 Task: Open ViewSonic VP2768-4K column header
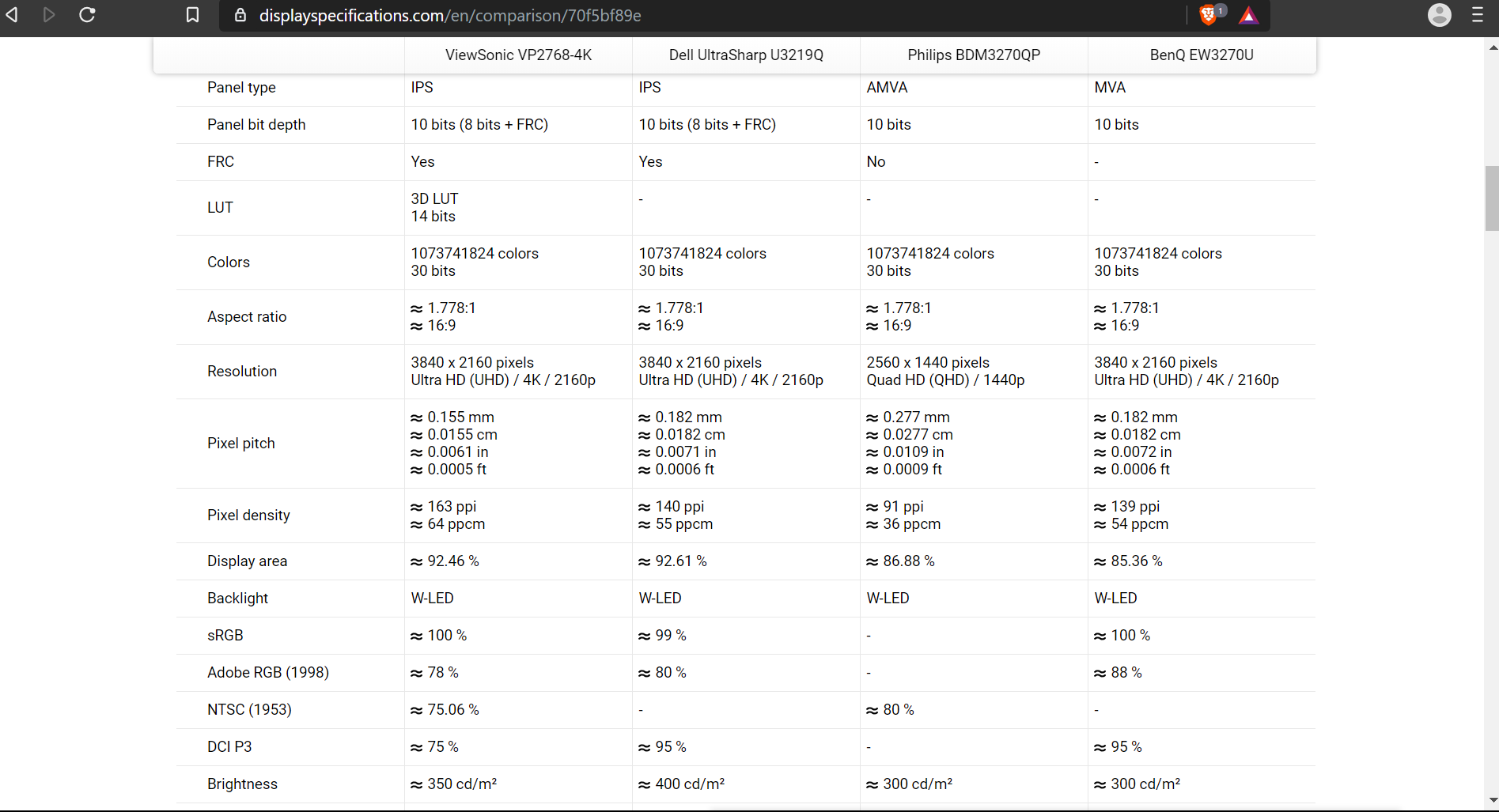pos(518,55)
